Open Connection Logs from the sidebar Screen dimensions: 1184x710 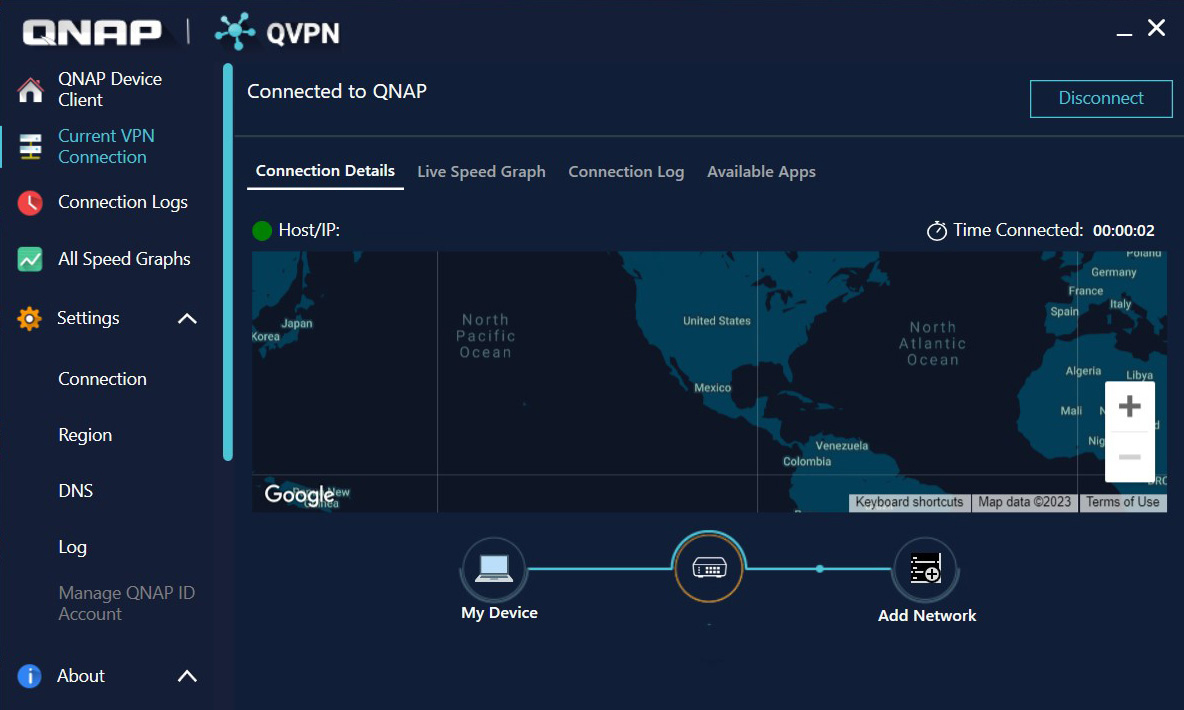pyautogui.click(x=123, y=202)
